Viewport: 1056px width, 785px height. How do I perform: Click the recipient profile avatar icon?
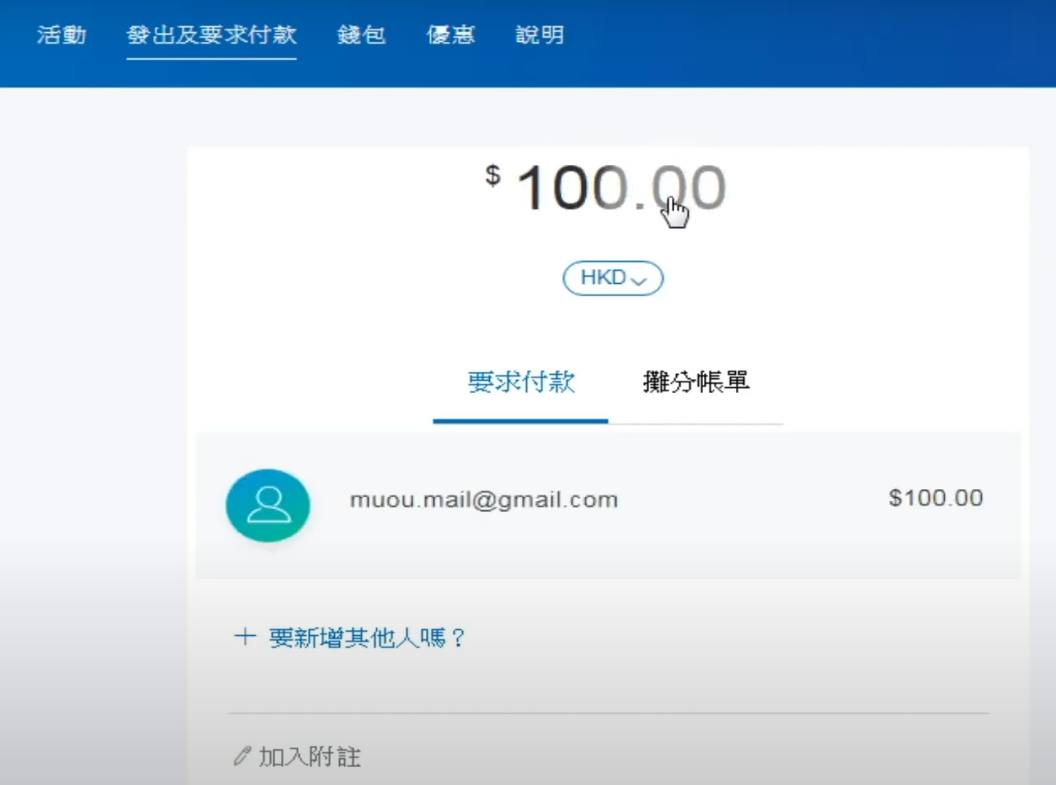(x=268, y=505)
